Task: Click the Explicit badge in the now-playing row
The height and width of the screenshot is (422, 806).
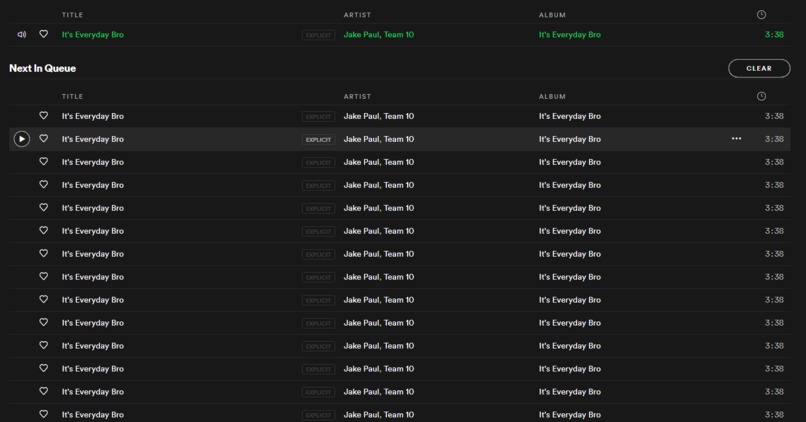Action: coord(318,35)
